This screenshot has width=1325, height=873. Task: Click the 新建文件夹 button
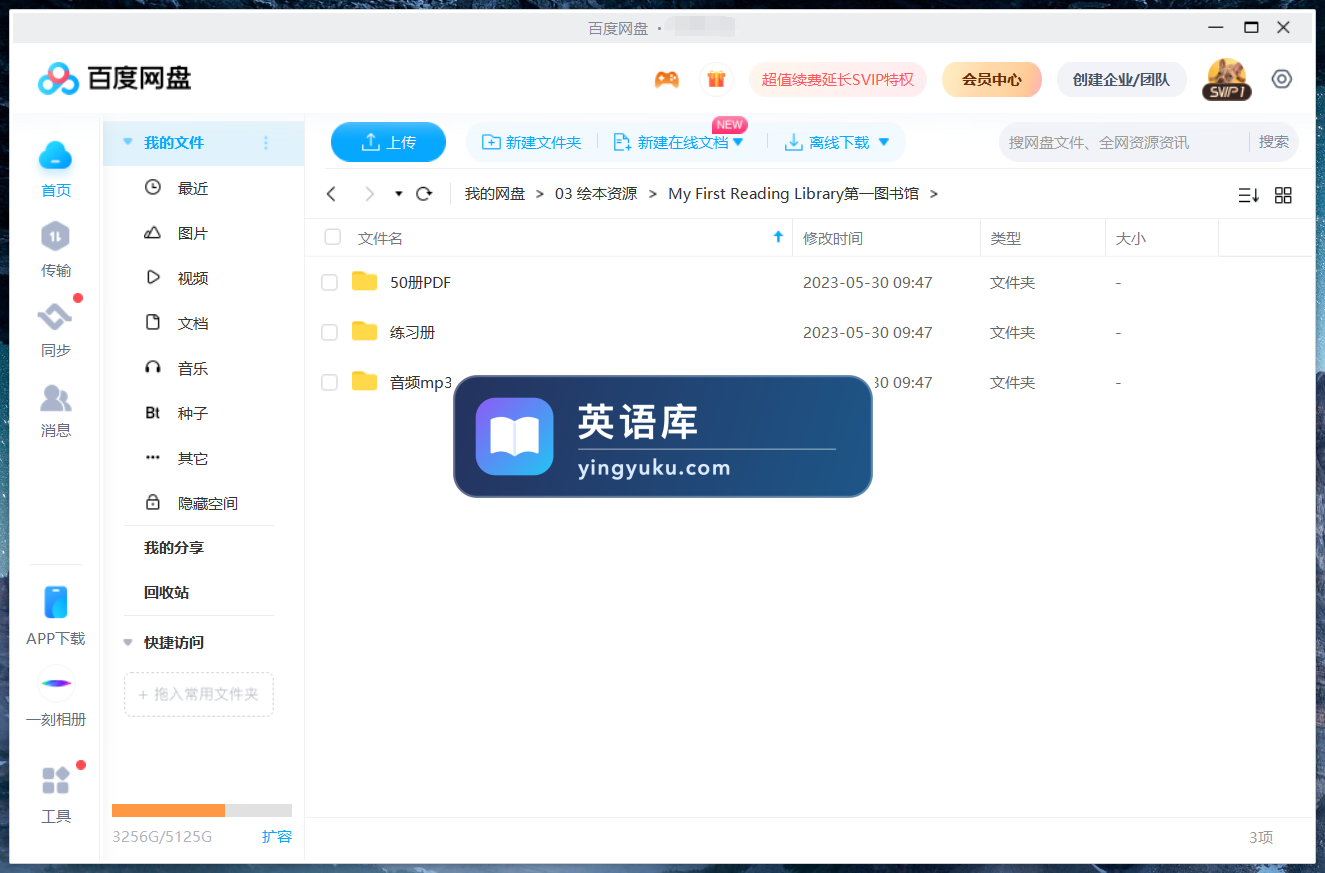(x=532, y=143)
